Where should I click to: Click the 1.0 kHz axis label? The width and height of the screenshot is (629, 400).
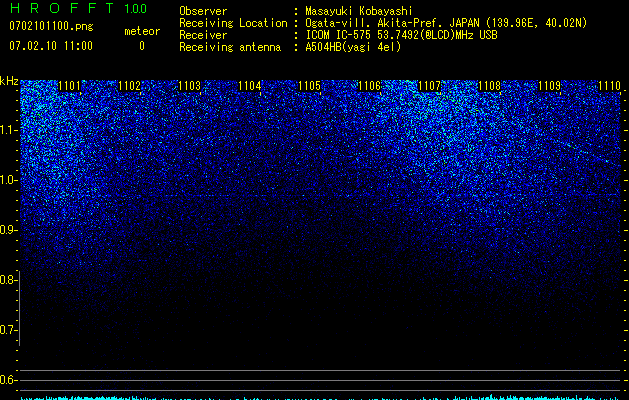[8, 180]
